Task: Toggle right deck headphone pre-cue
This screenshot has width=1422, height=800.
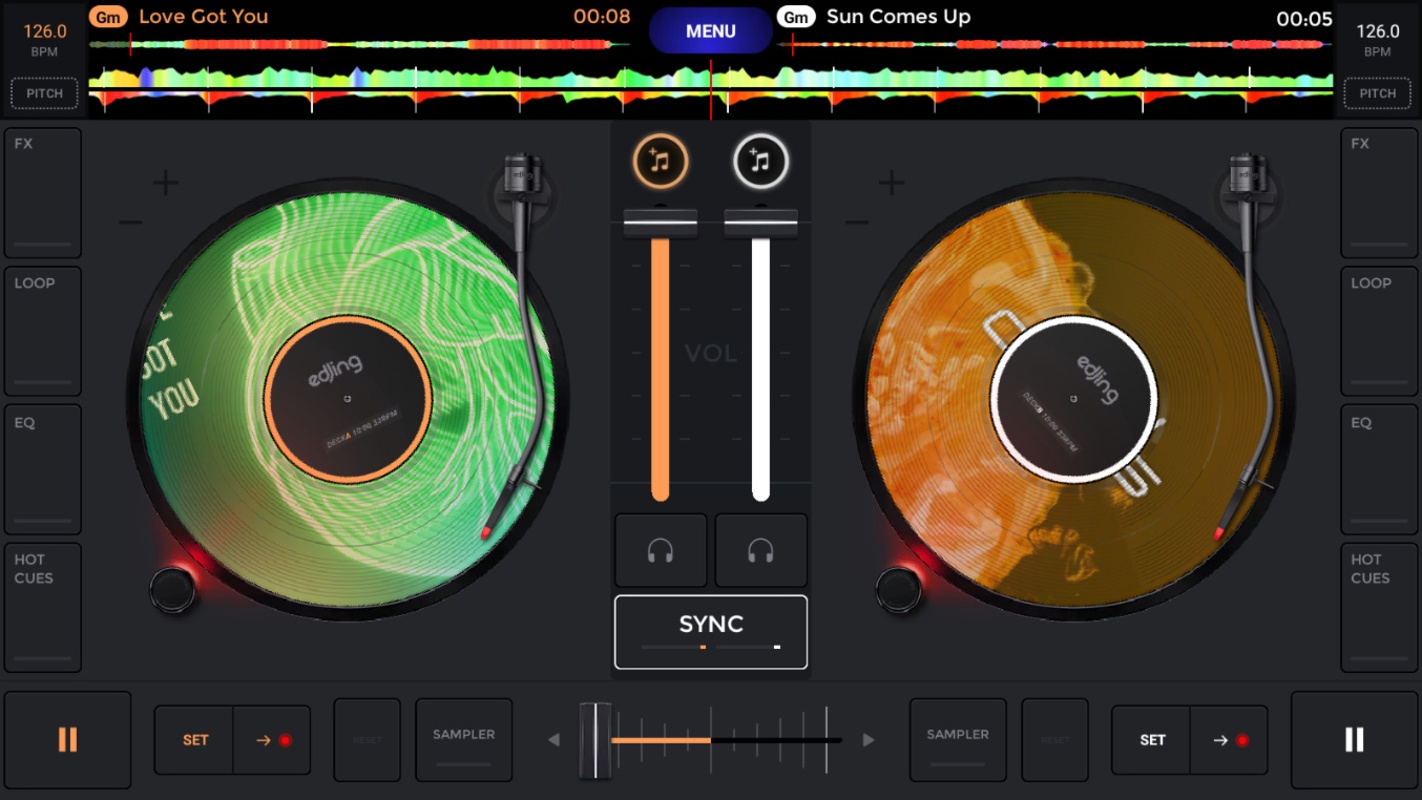Action: click(761, 551)
